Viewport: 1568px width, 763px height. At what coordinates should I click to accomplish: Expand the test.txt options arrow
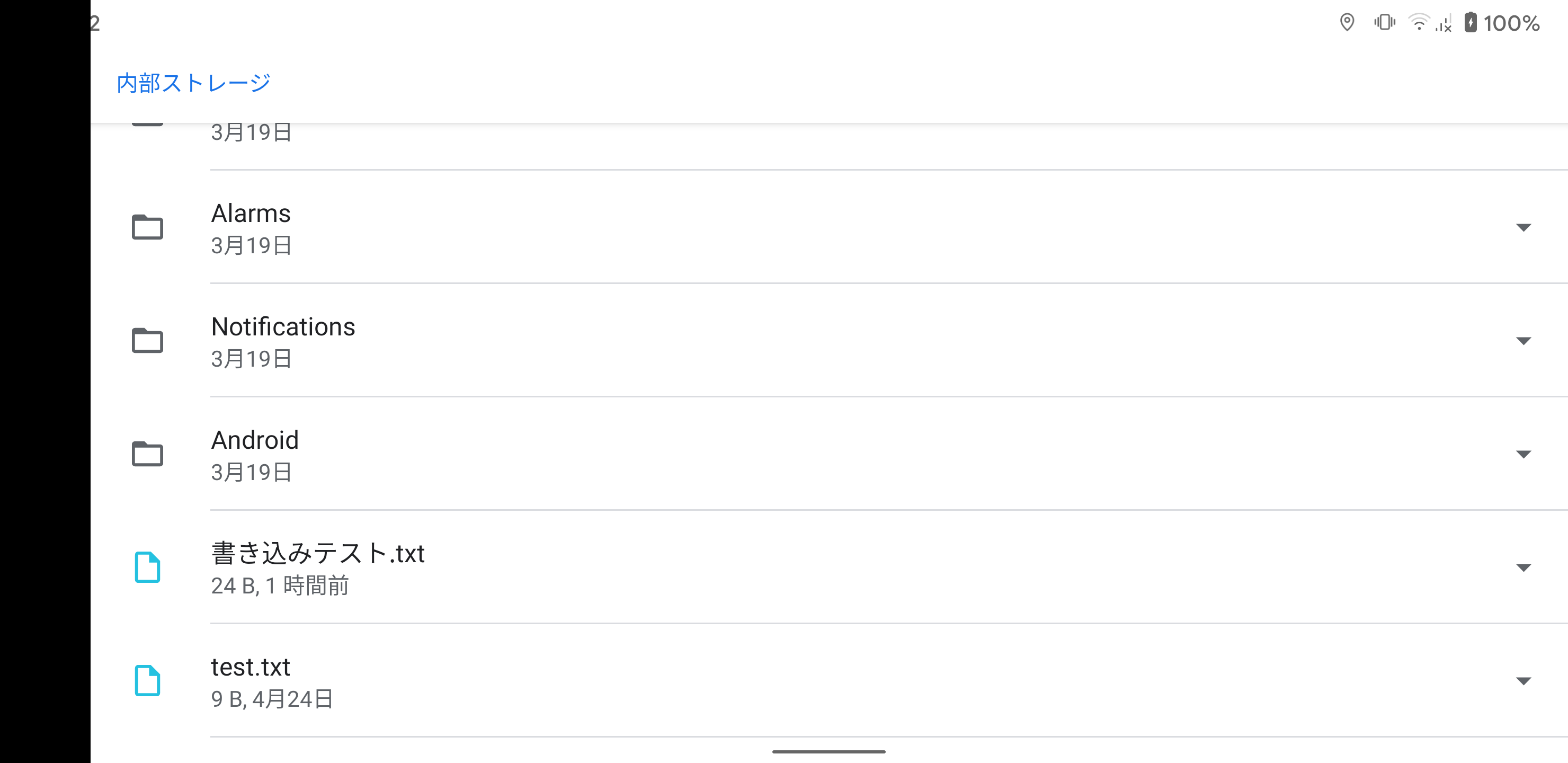1523,680
